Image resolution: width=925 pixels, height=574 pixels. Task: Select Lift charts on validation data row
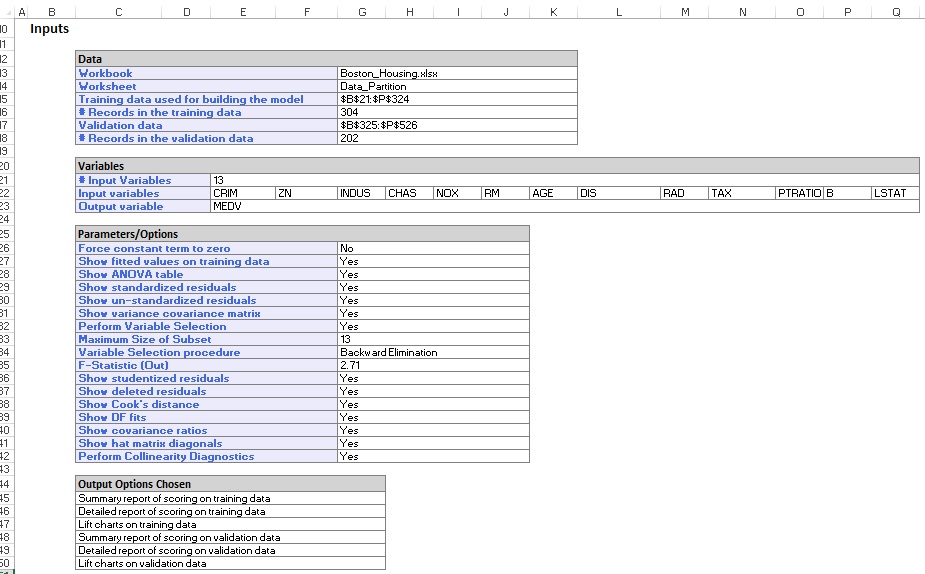point(230,563)
